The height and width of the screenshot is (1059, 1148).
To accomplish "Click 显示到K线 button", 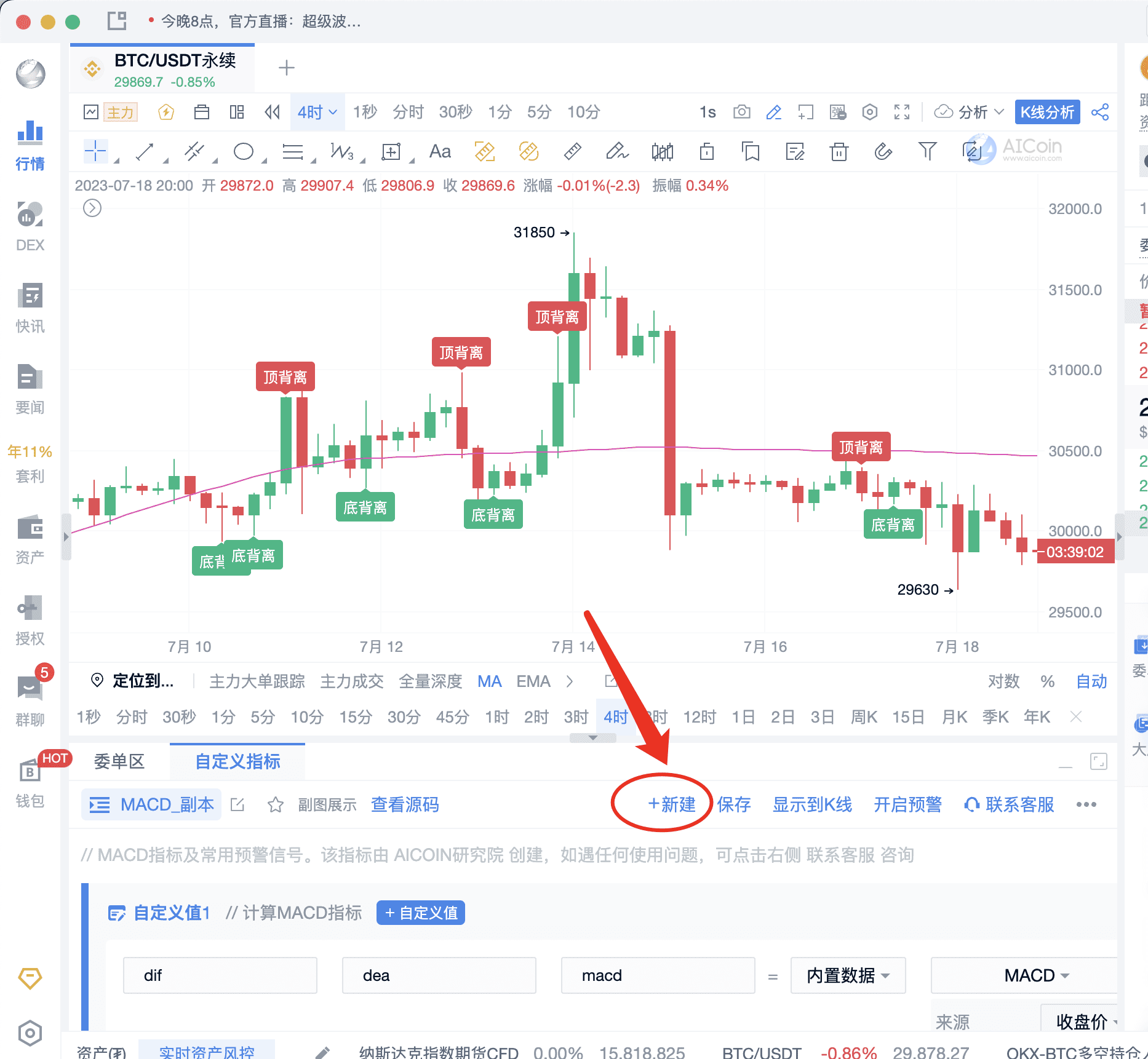I will click(x=812, y=804).
